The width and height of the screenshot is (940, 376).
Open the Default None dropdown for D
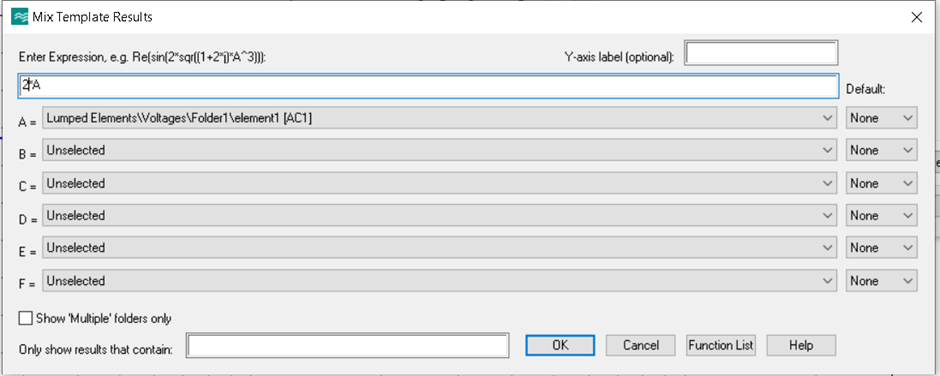tap(881, 216)
